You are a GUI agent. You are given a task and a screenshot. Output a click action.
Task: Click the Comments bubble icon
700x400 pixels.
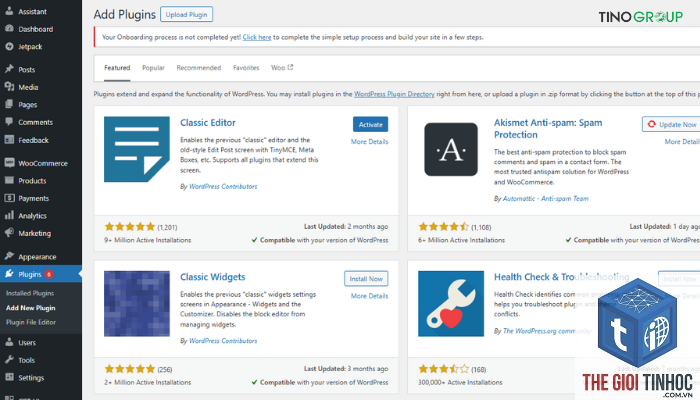[x=9, y=122]
